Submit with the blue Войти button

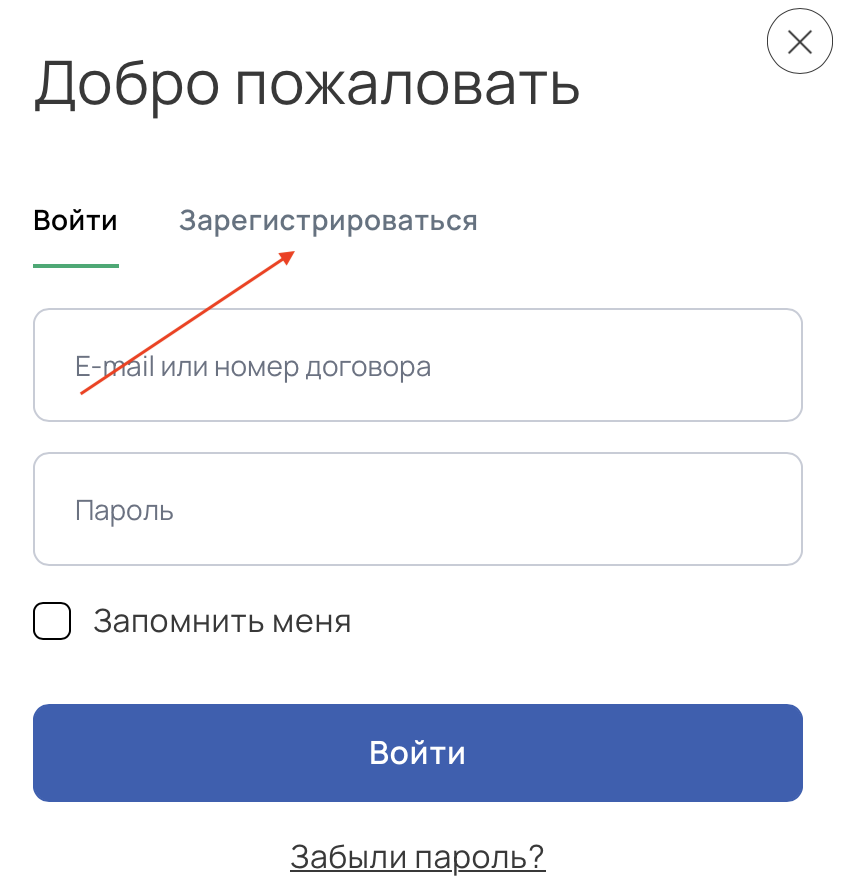coord(418,753)
